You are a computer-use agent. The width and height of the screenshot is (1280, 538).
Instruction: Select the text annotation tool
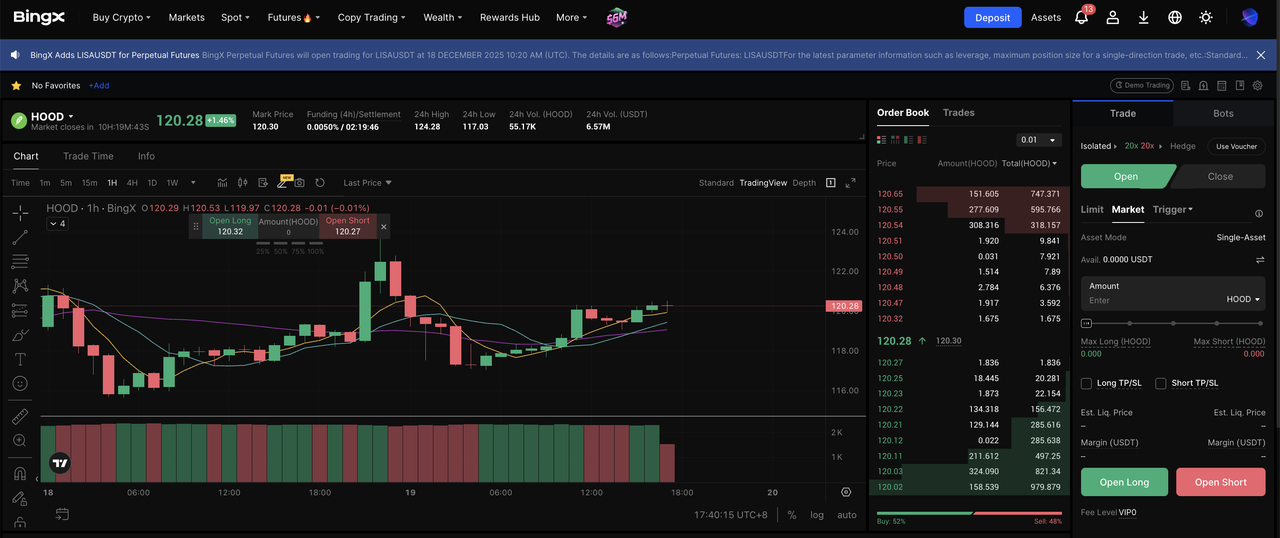20,359
